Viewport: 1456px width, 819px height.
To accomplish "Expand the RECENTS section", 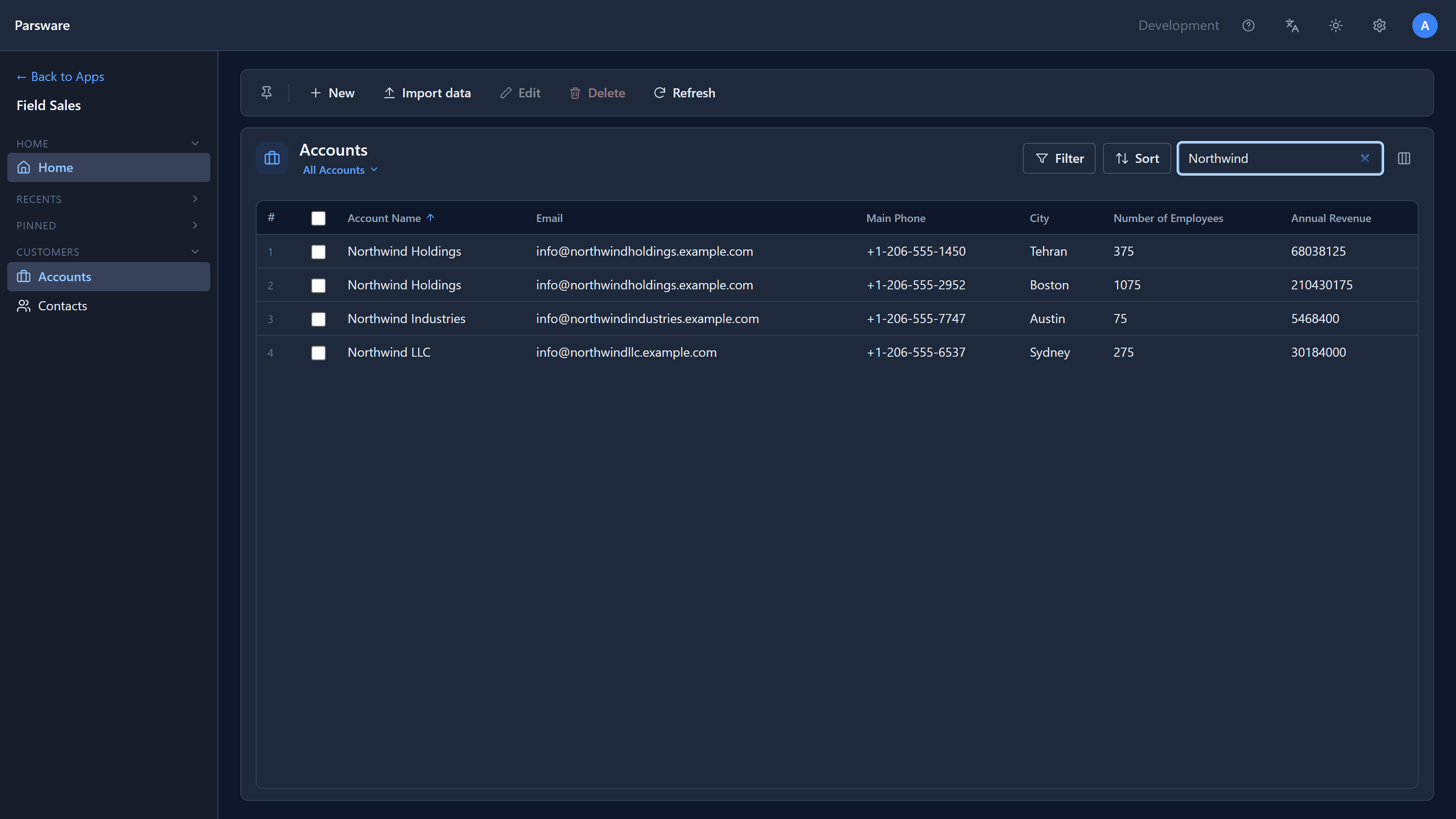I will tap(109, 199).
